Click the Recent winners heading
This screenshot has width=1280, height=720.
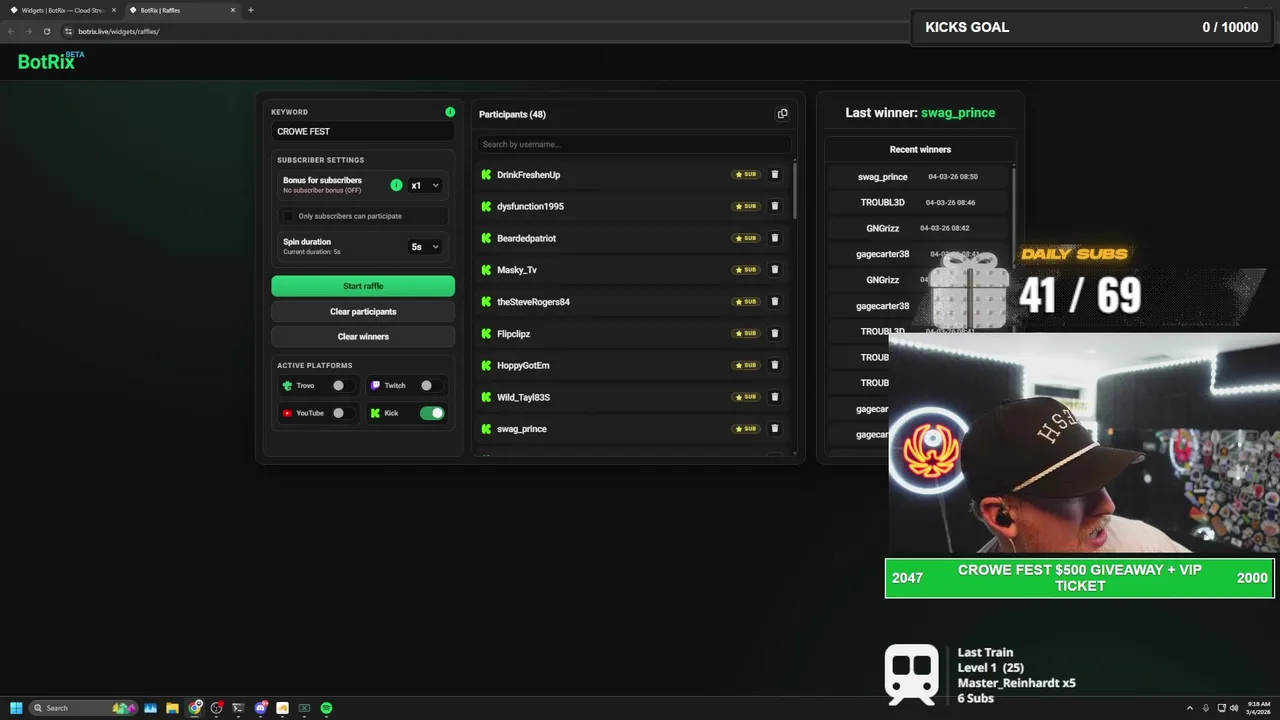pos(920,149)
